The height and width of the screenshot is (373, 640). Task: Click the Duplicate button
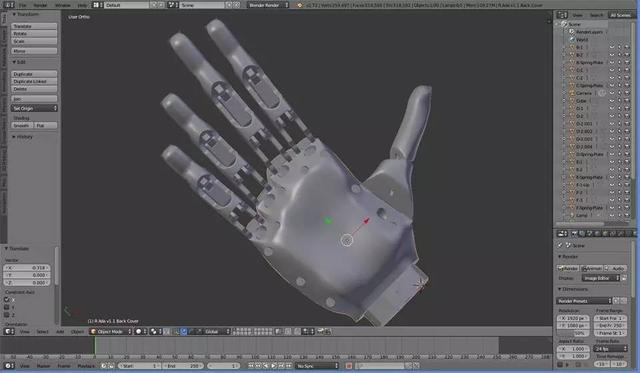[34, 74]
